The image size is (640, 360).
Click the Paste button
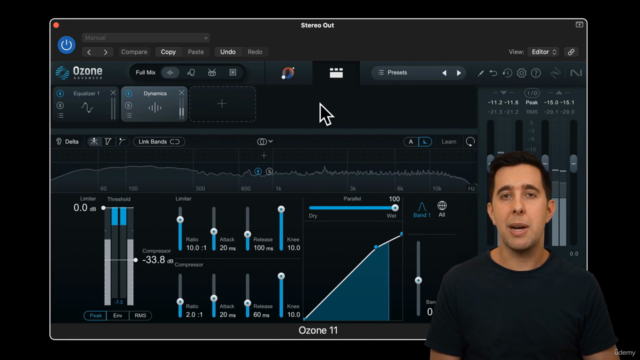pyautogui.click(x=196, y=52)
